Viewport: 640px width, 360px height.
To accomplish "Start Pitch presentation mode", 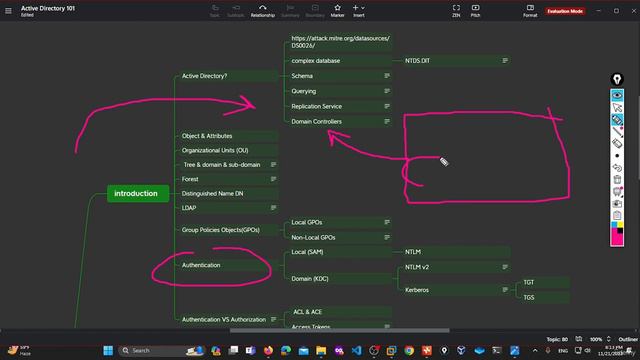I will [476, 11].
